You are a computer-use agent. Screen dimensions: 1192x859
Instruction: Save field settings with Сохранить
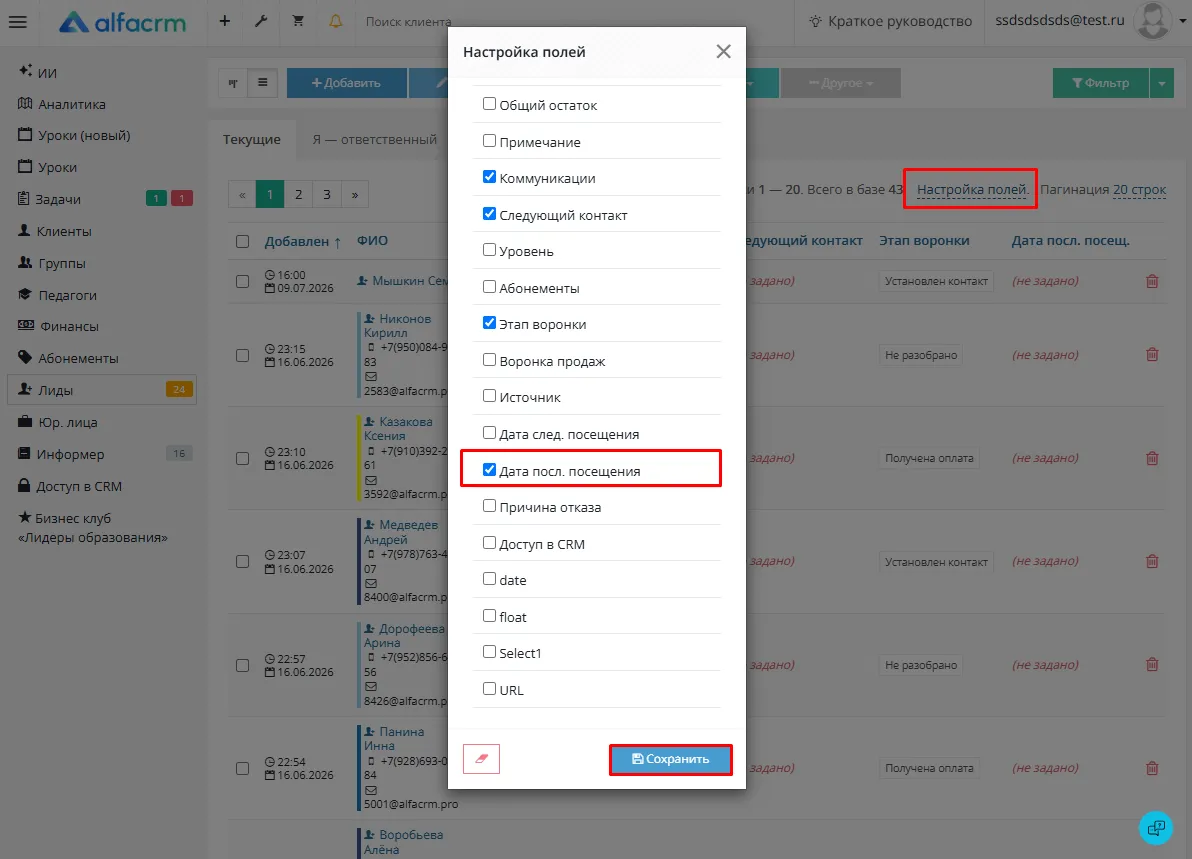pyautogui.click(x=670, y=759)
